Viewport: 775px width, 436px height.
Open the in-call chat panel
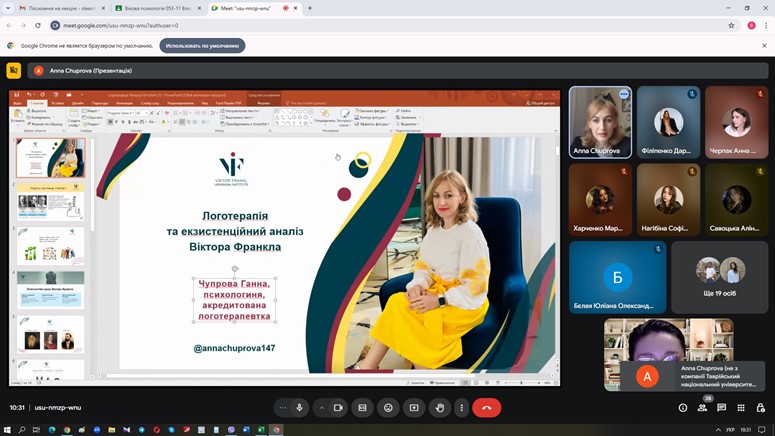[722, 408]
